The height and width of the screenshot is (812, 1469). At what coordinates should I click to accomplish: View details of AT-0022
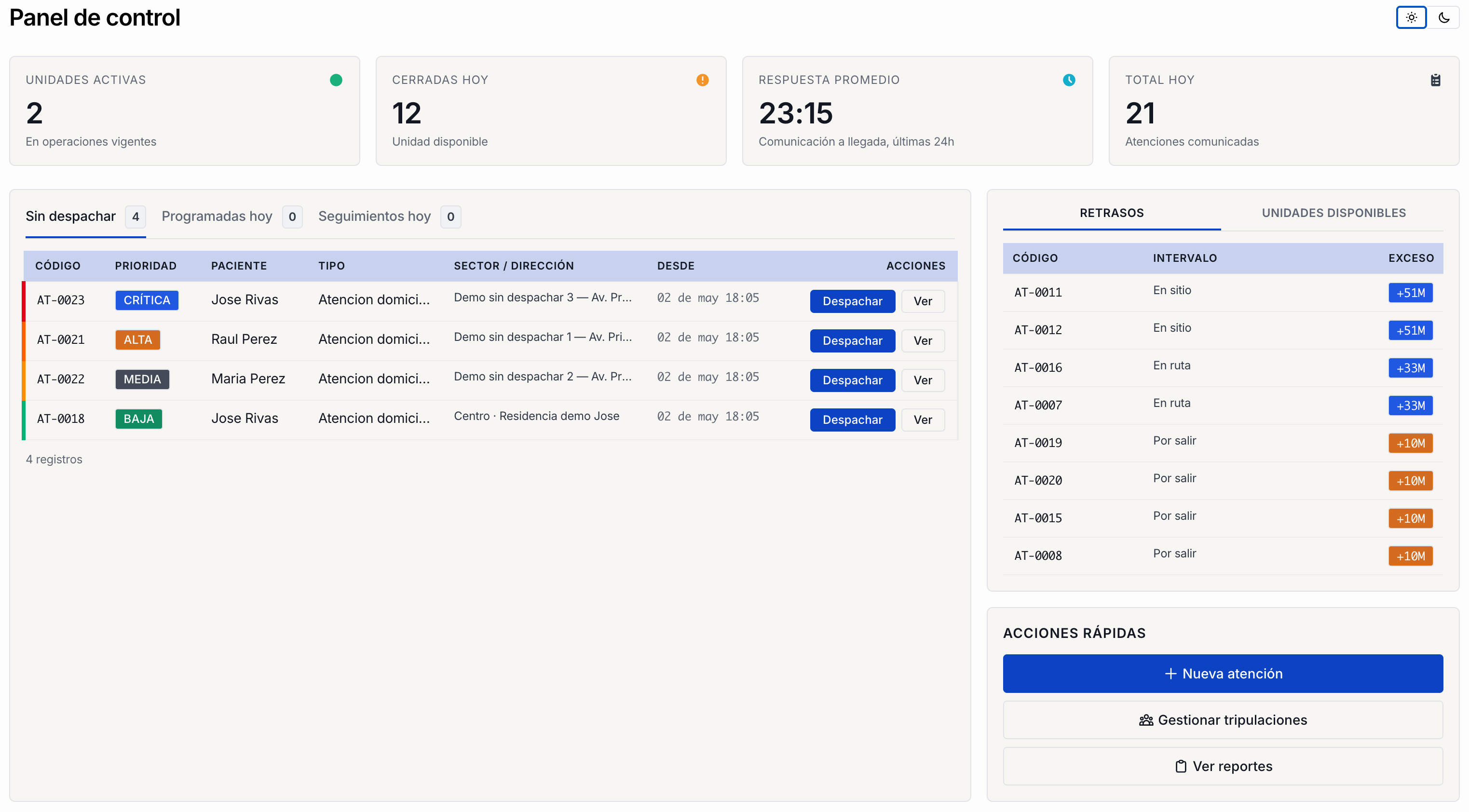click(923, 380)
